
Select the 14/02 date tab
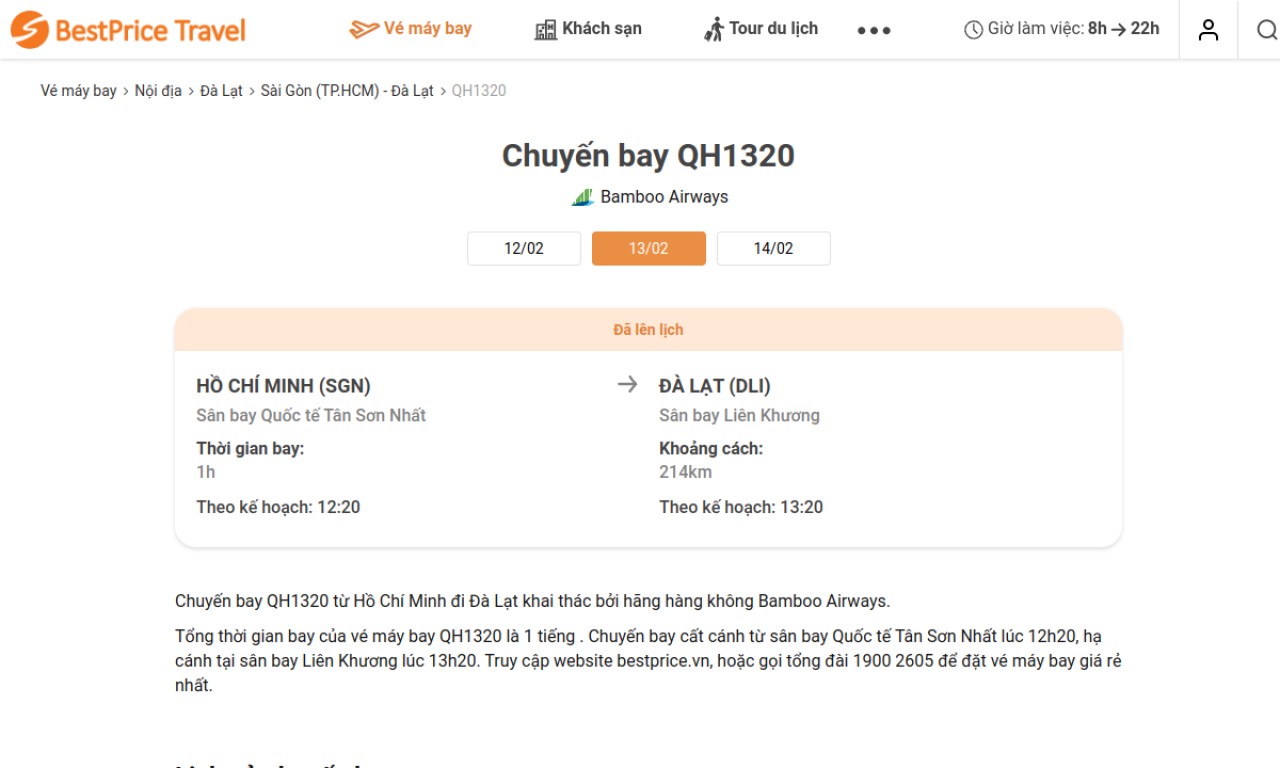[x=774, y=248]
